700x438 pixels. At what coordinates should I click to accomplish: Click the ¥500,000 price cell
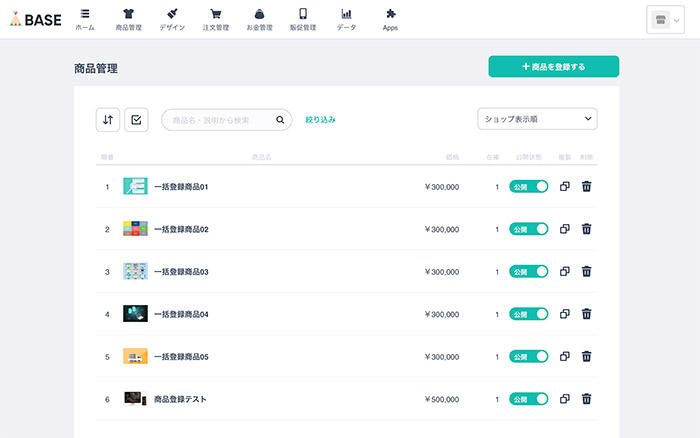pyautogui.click(x=442, y=399)
